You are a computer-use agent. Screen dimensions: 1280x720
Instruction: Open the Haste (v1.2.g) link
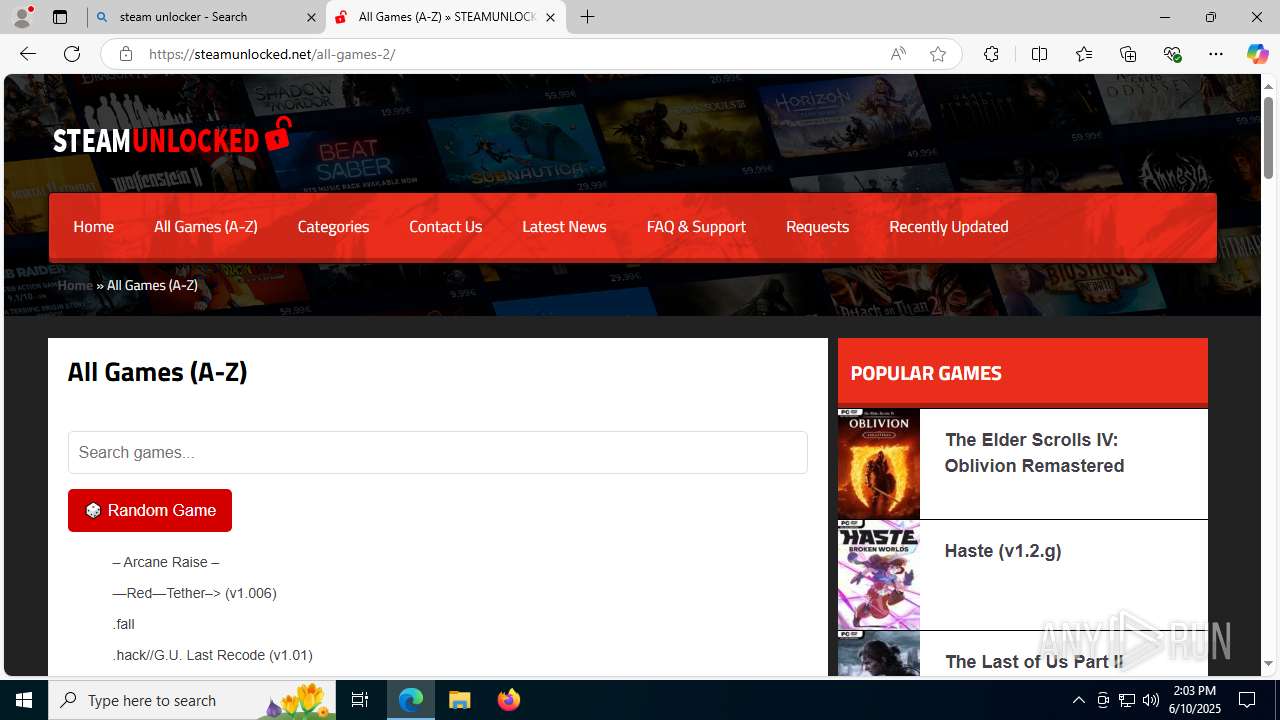[x=1003, y=551]
